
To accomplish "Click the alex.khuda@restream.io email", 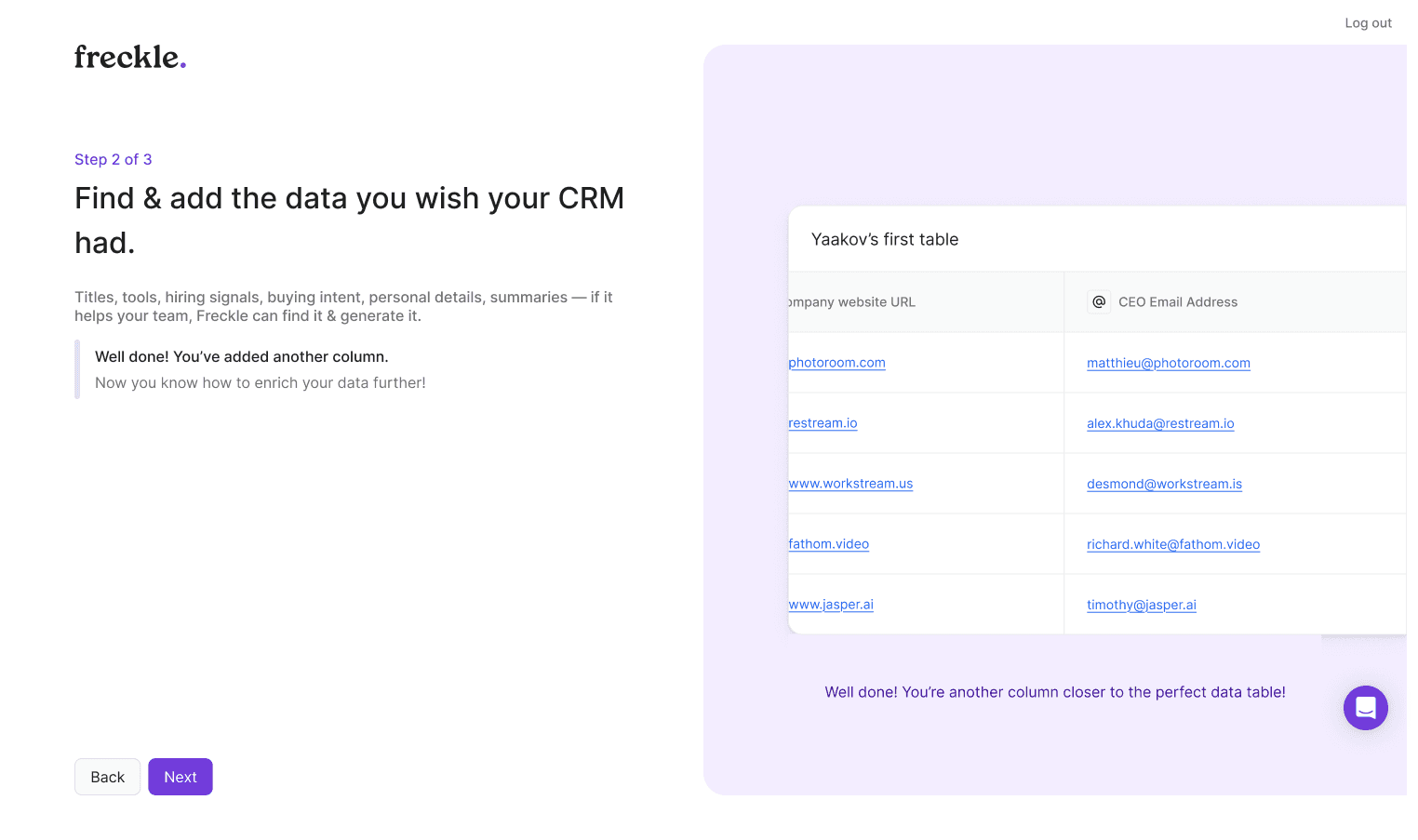I will tap(1160, 423).
